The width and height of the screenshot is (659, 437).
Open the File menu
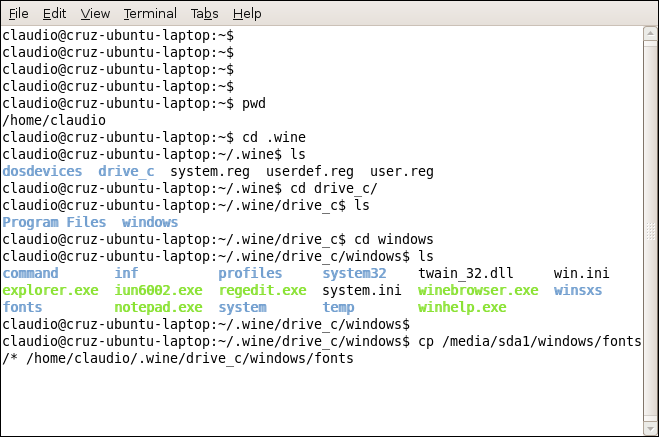click(x=18, y=14)
